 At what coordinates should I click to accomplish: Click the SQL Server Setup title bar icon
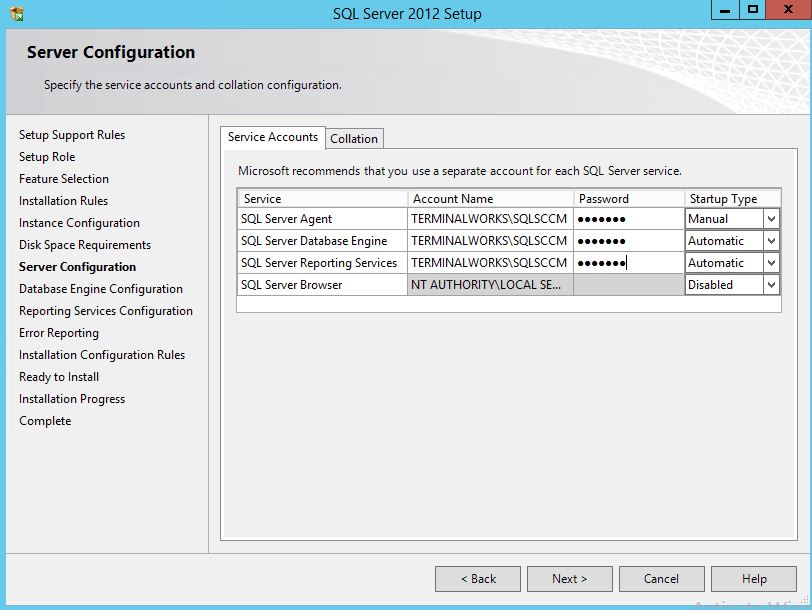point(17,13)
